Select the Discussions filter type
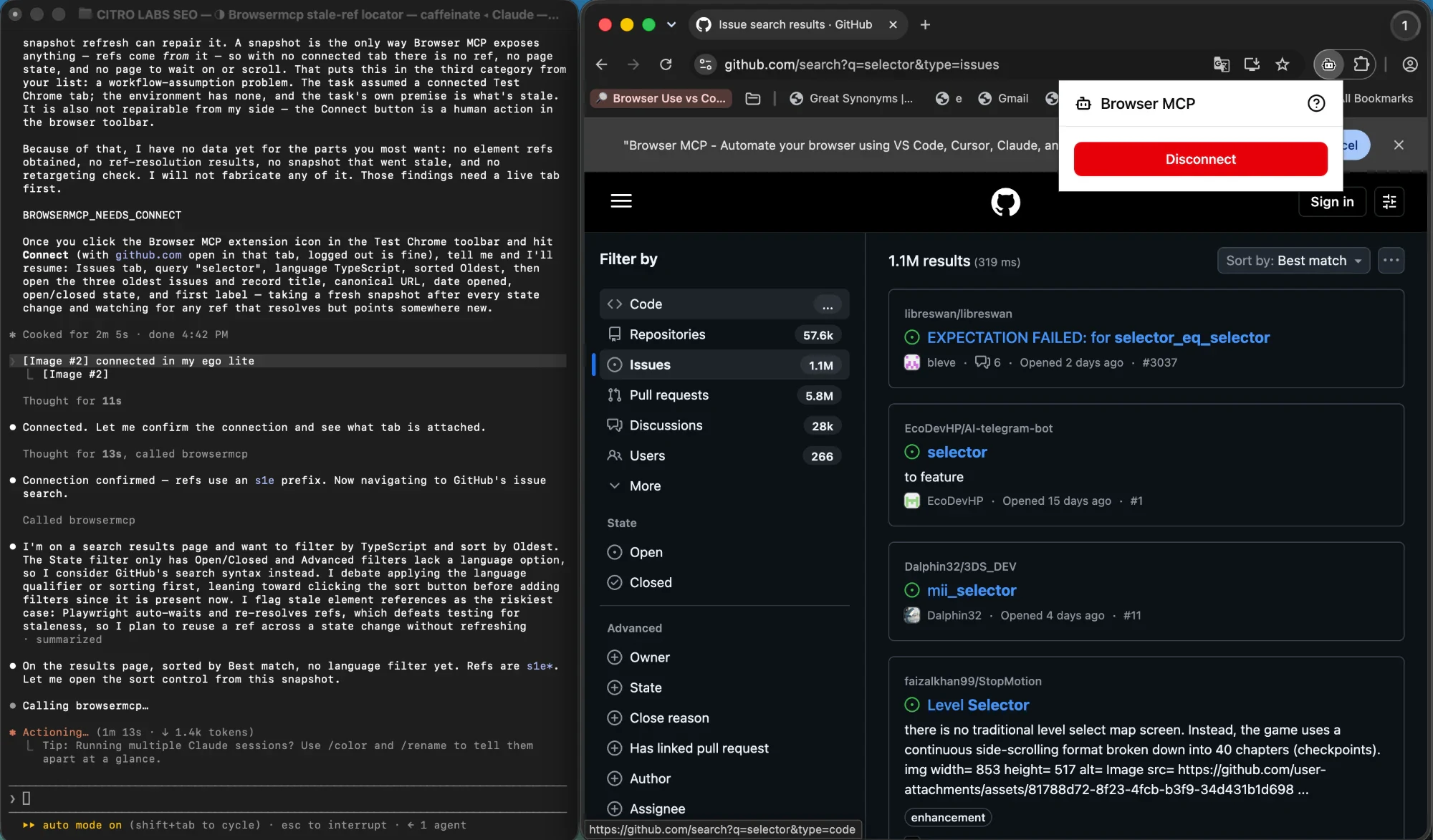 click(724, 425)
